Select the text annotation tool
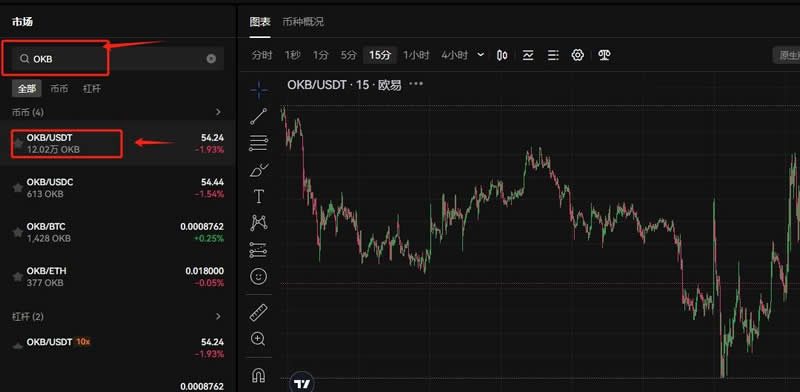 coord(259,197)
